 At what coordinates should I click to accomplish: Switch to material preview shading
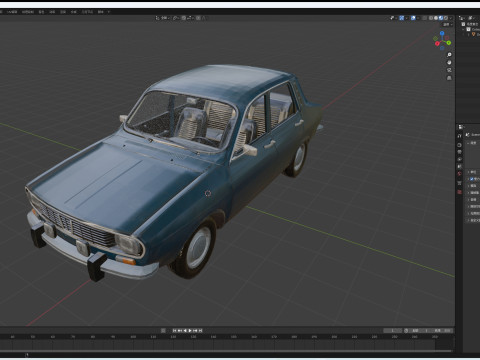[441, 18]
